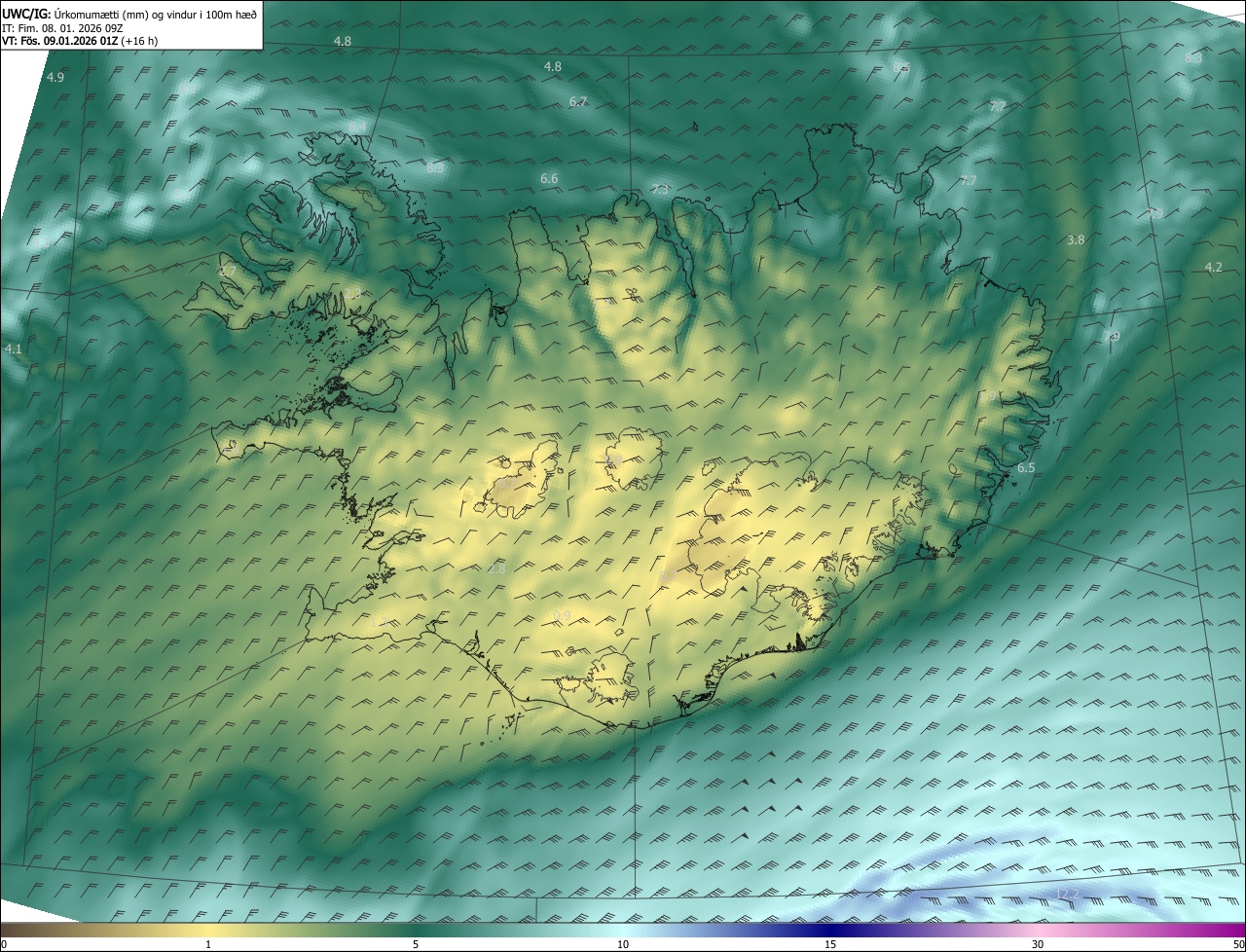Click the '30' tick label on the color bar
This screenshot has width=1246, height=952.
[x=1038, y=945]
